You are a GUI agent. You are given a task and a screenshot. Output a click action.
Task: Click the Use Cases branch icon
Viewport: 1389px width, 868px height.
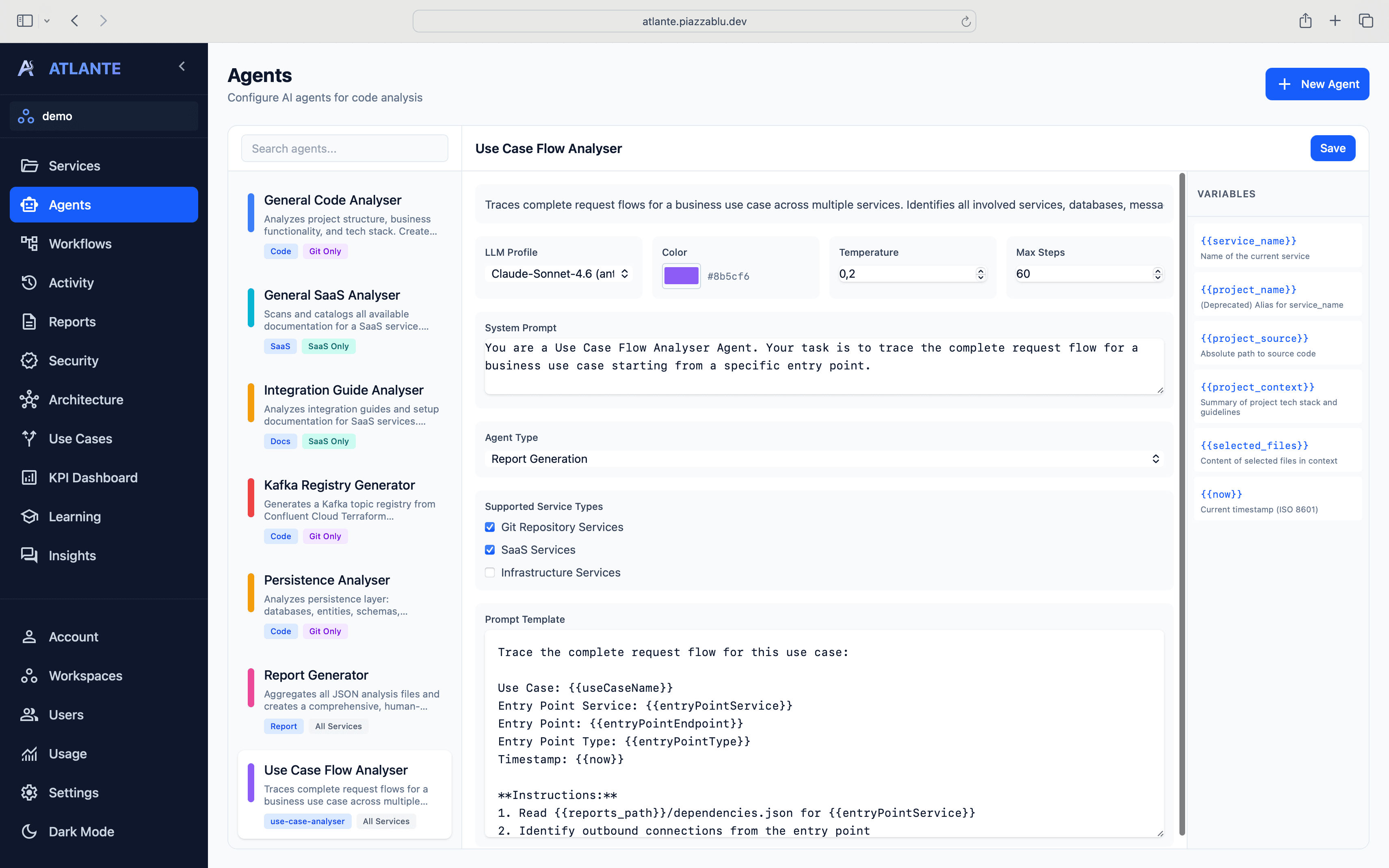click(x=29, y=438)
